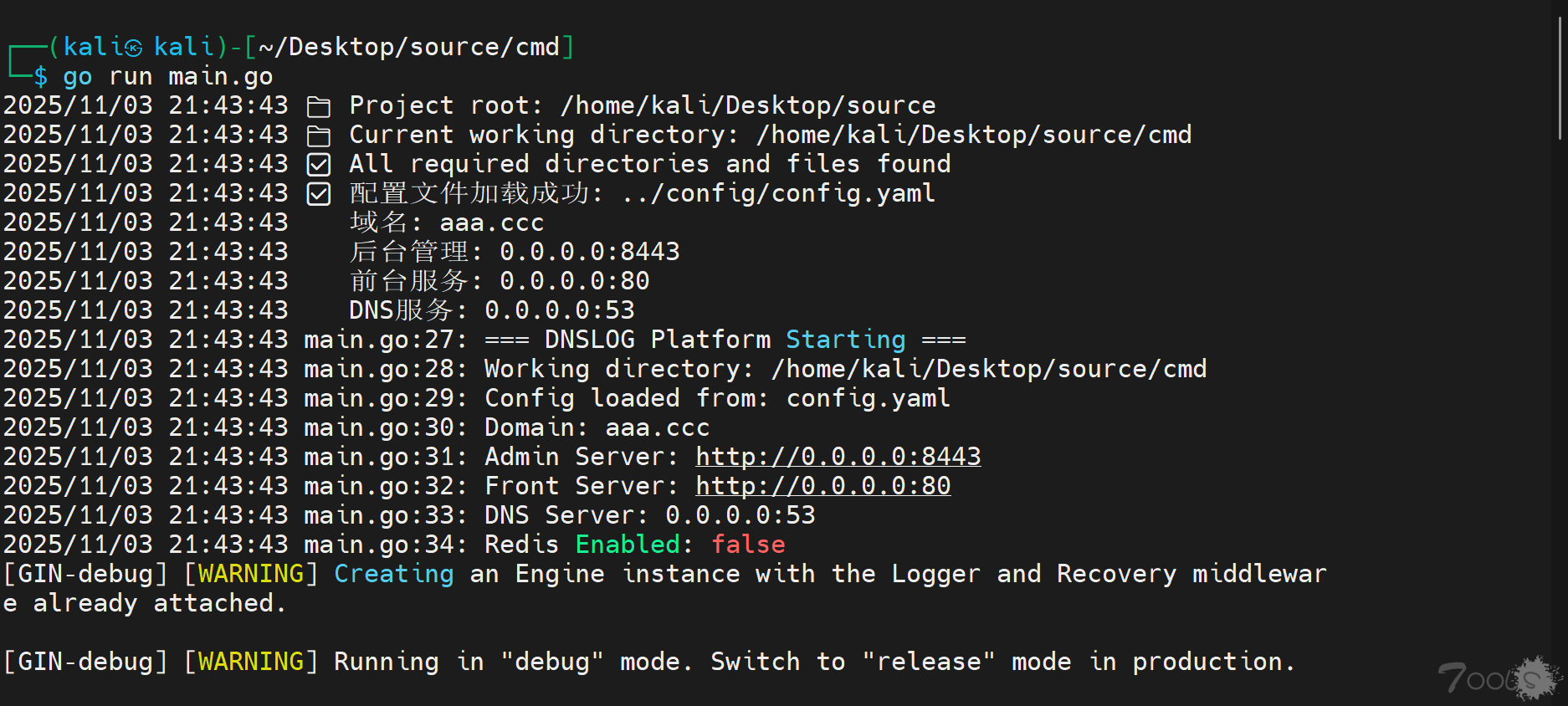1568x706 pixels.
Task: Click the yellow WARNING tag before Running
Action: (x=251, y=662)
